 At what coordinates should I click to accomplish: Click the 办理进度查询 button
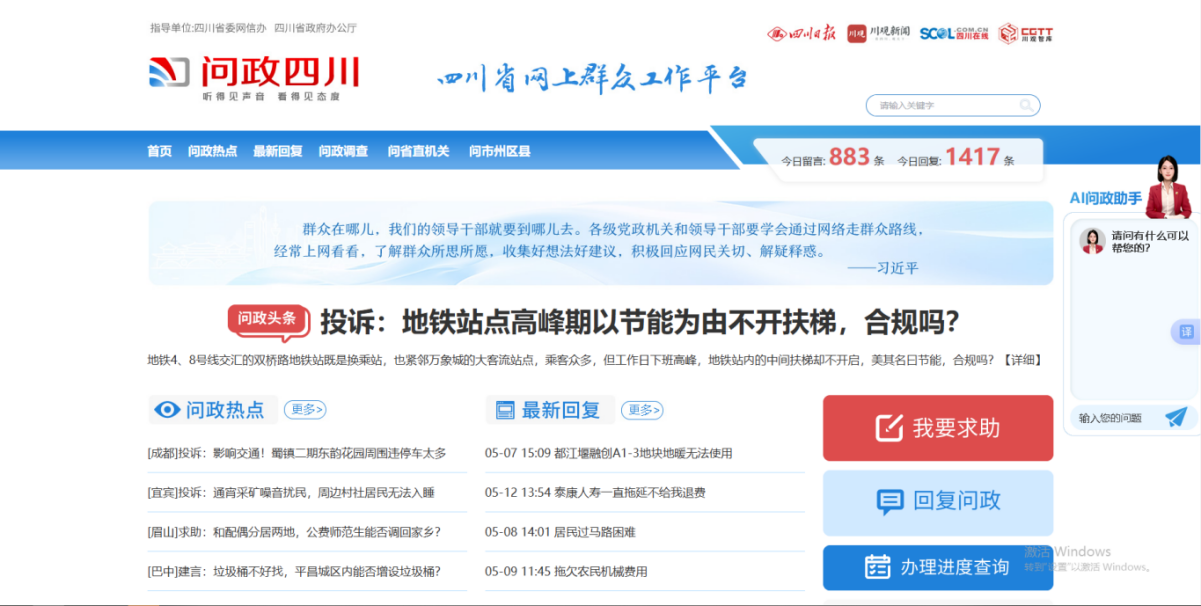click(937, 567)
